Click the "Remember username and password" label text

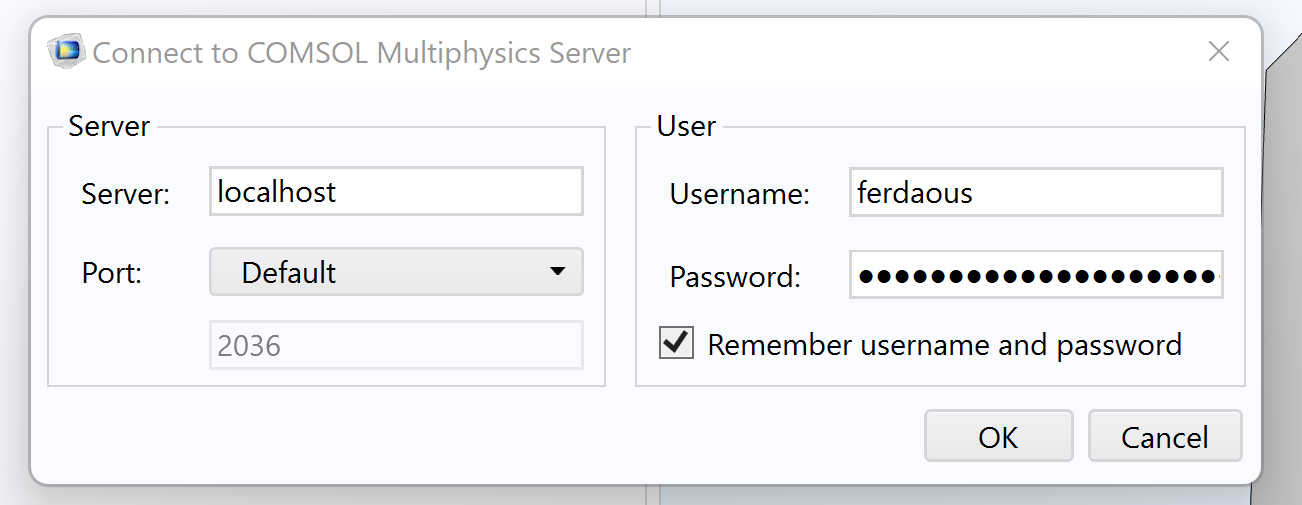[x=944, y=345]
